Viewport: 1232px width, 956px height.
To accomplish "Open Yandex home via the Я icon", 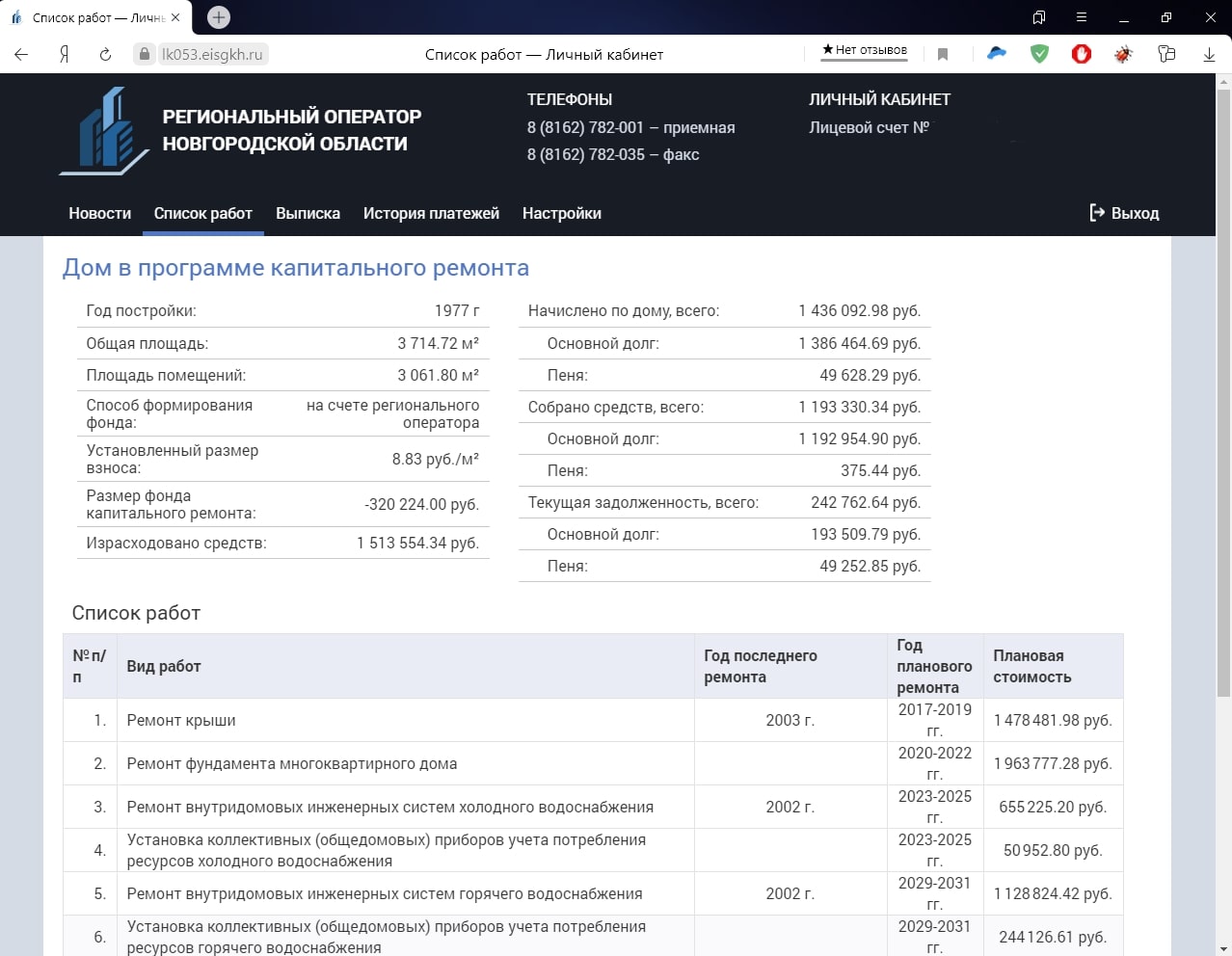I will pos(64,54).
